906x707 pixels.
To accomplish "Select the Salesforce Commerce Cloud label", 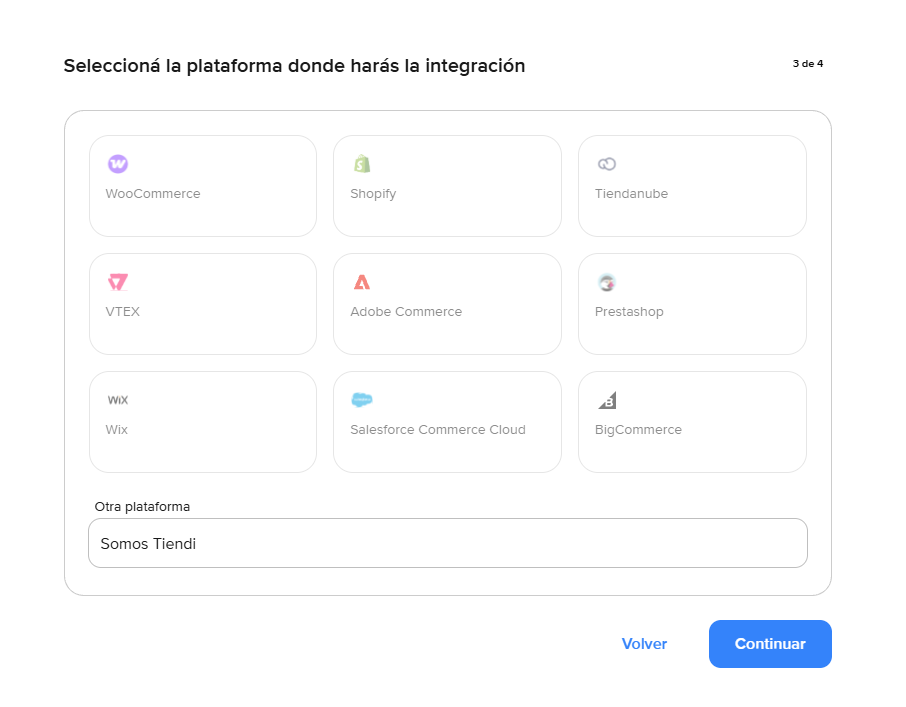I will click(x=438, y=430).
